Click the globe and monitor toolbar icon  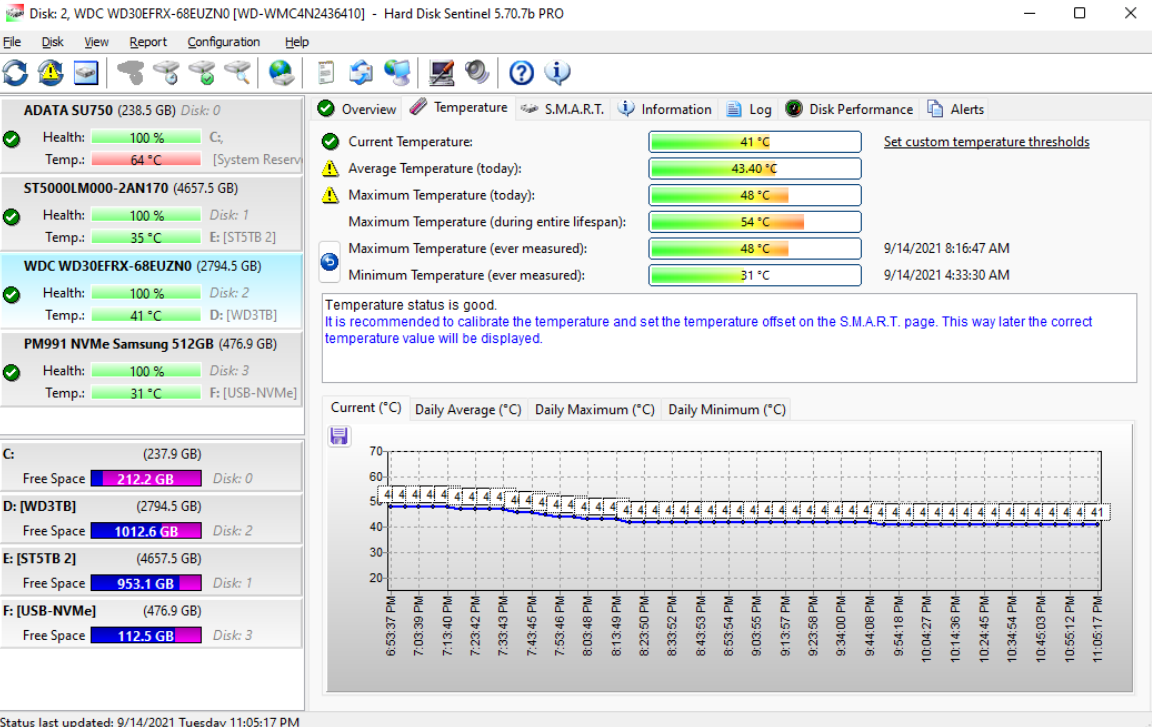point(397,73)
